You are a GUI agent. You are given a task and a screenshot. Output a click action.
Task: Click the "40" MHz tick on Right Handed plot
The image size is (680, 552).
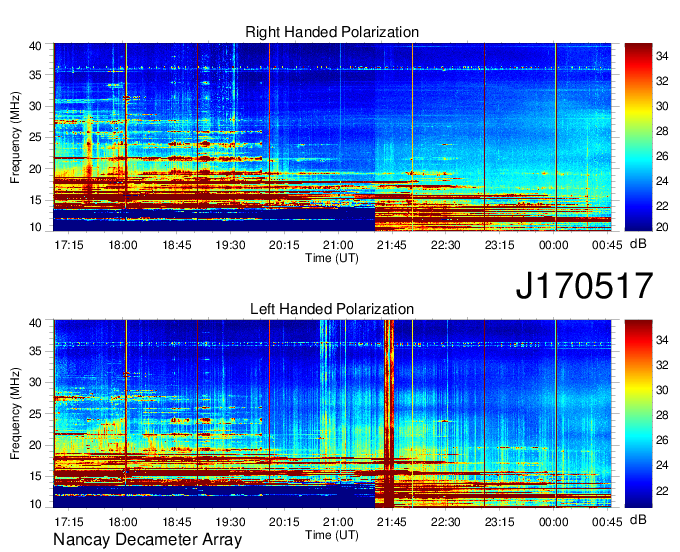(35, 46)
